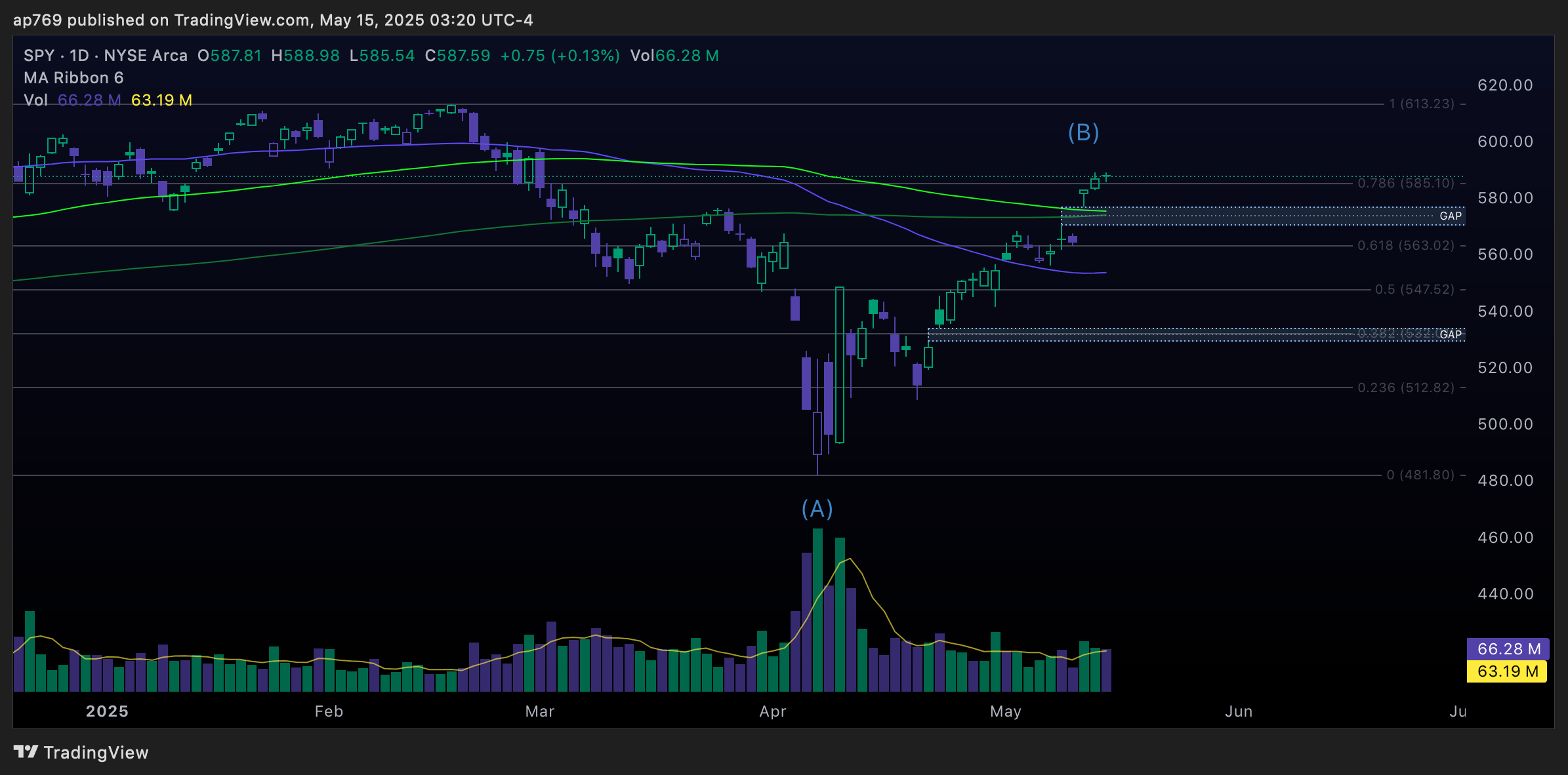Click the 440.00 price axis label
Viewport: 1568px width, 775px height.
(x=1505, y=594)
